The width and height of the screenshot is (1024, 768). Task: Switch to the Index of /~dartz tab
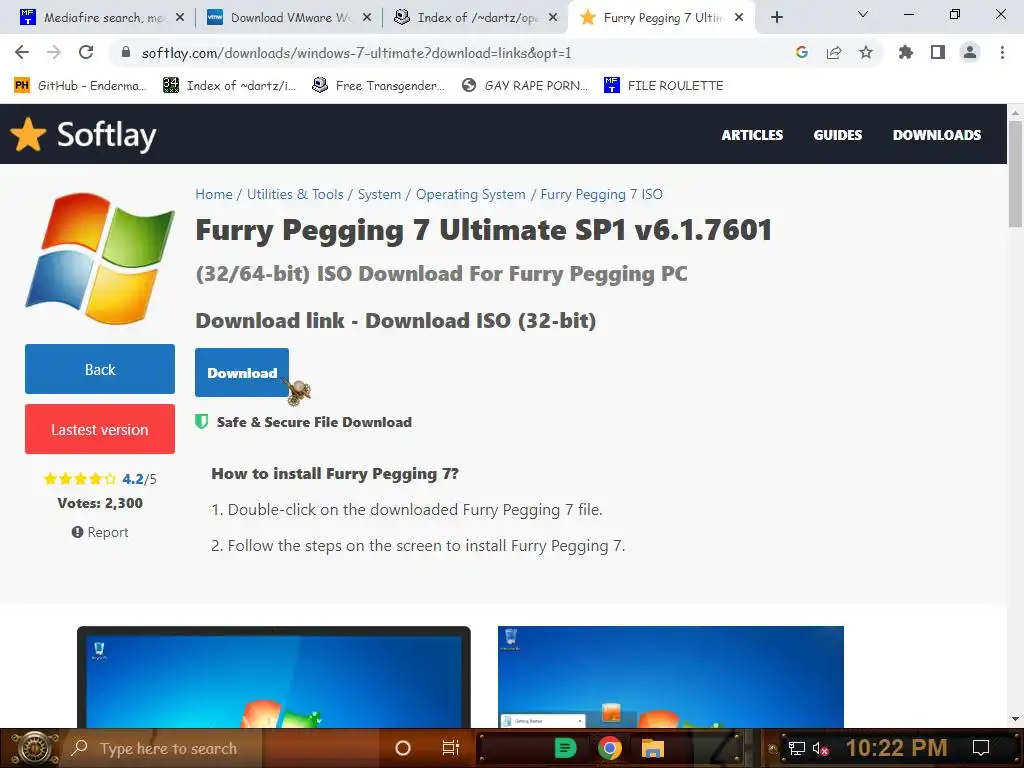pos(476,18)
